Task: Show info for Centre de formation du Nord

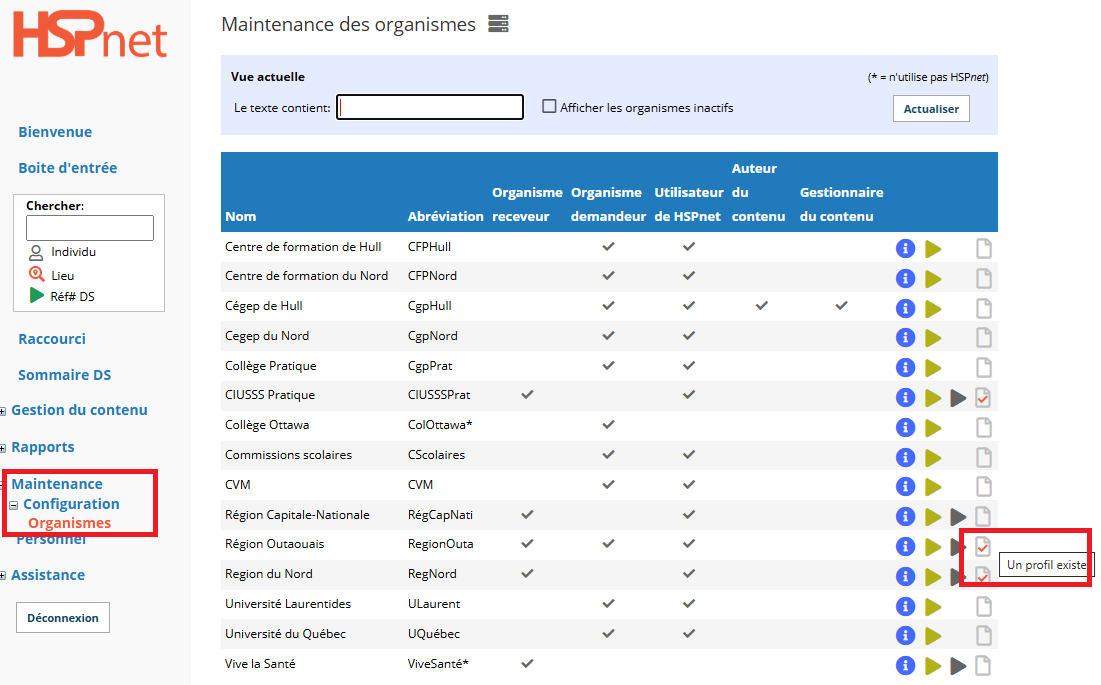Action: click(905, 279)
